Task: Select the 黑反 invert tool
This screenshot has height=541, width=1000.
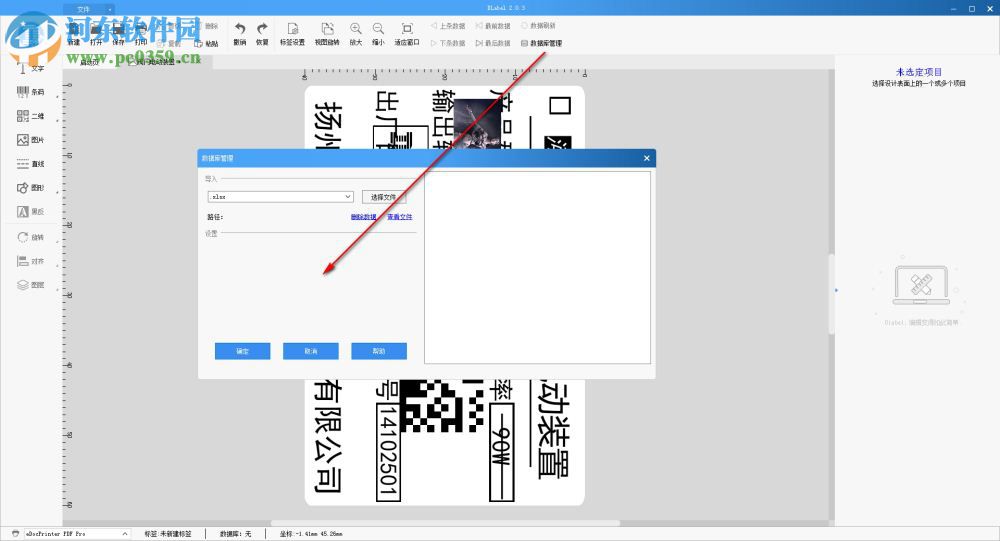Action: click(30, 211)
